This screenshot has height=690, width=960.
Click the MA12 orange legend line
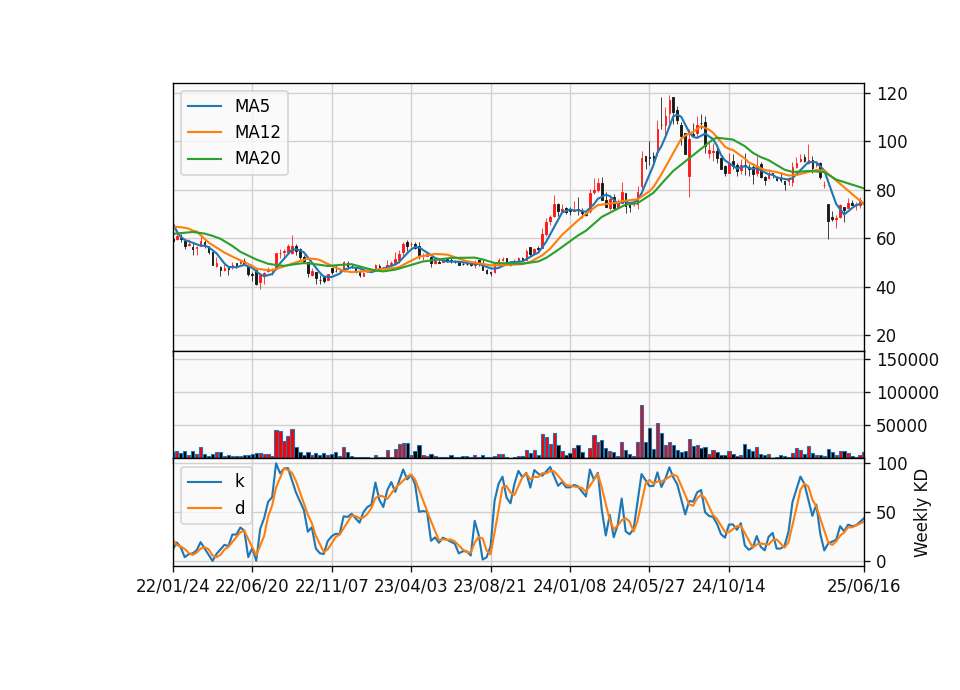coord(204,132)
